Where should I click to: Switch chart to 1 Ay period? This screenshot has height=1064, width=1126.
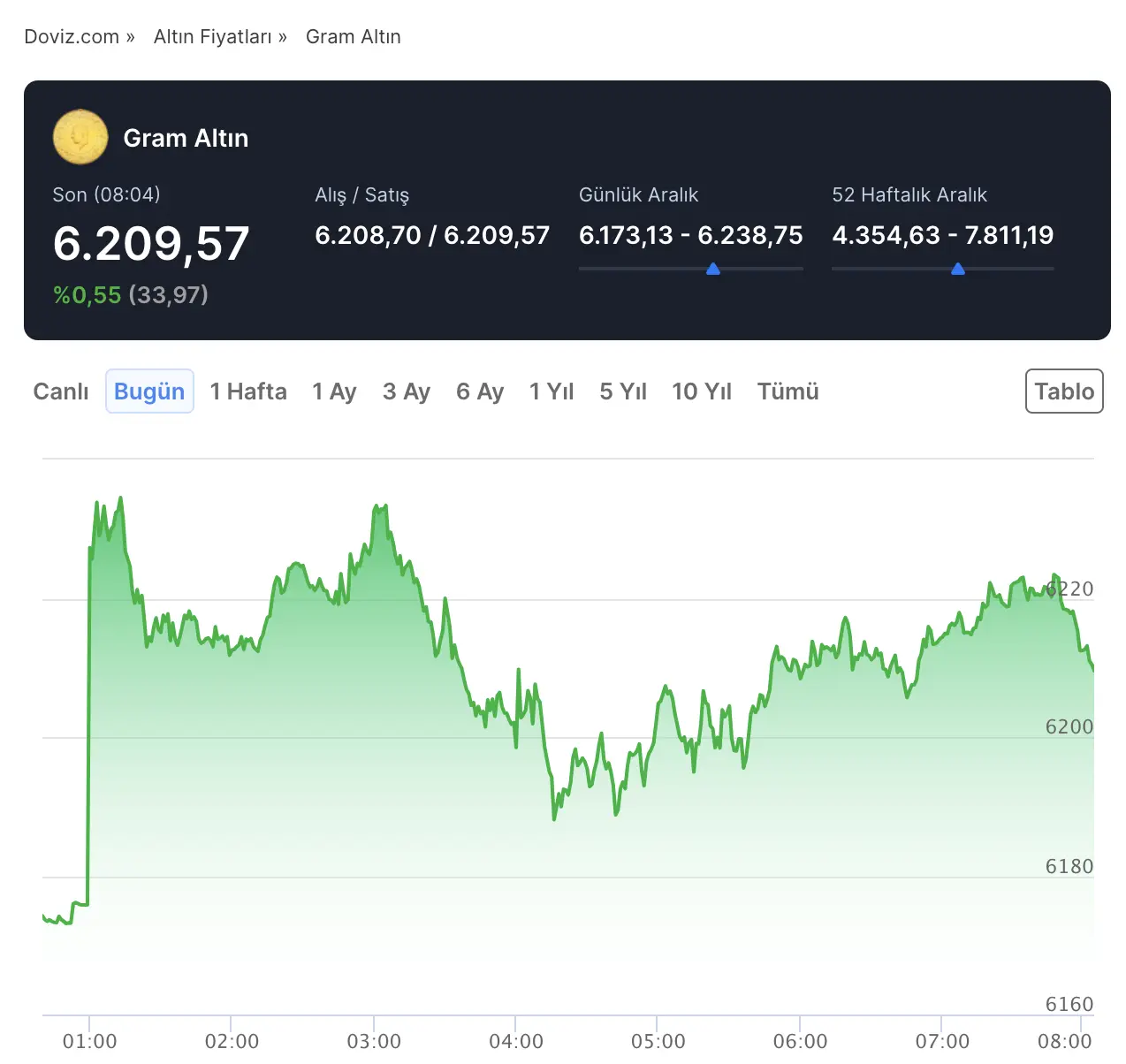(334, 391)
